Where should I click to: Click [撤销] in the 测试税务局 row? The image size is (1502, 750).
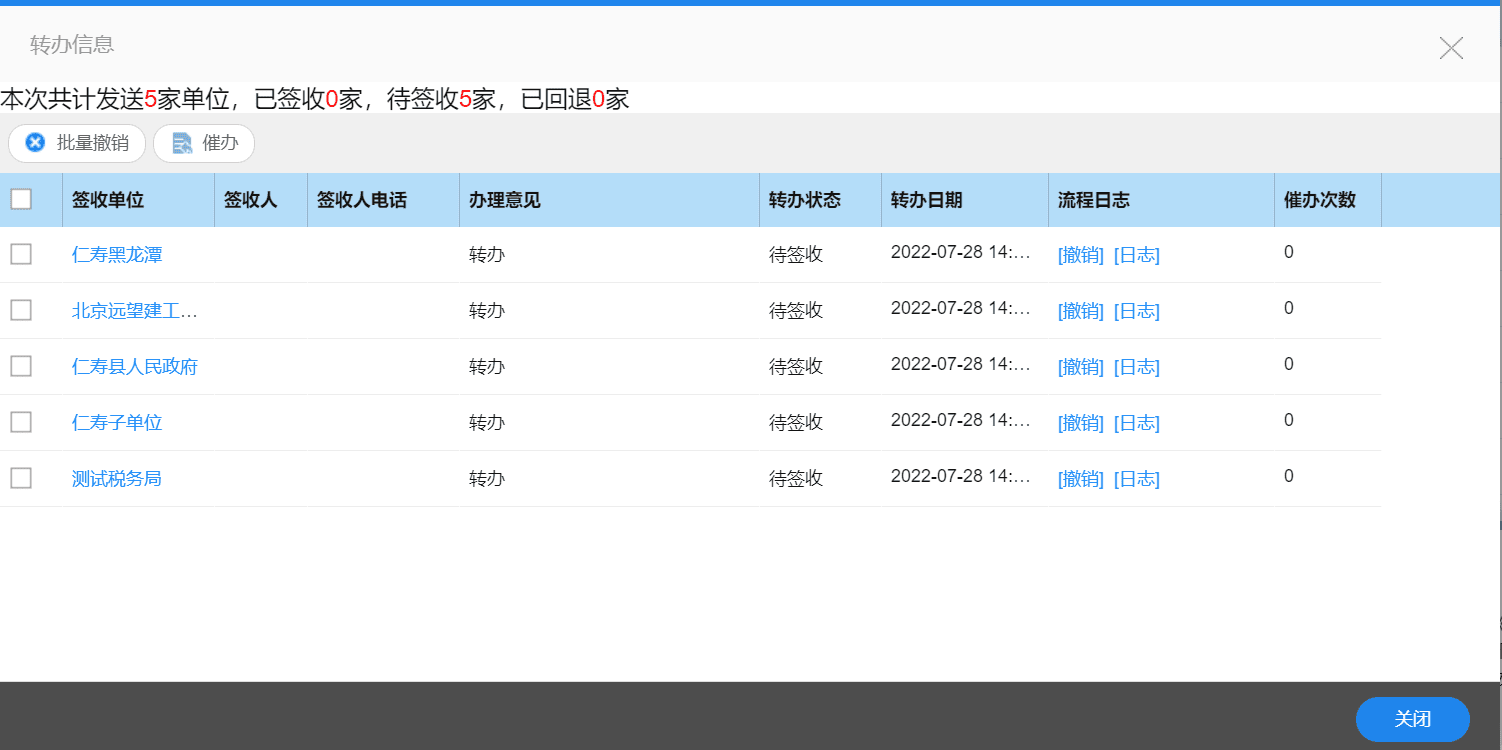pyautogui.click(x=1081, y=479)
